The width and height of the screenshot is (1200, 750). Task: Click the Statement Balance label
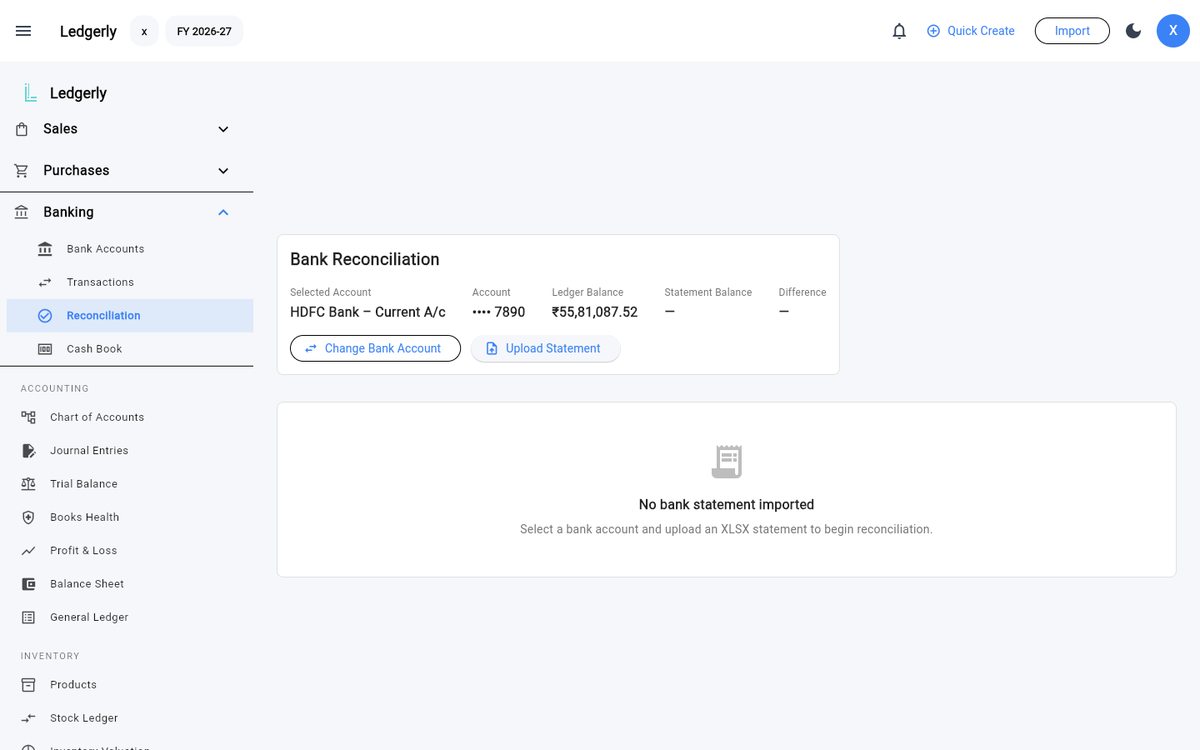pos(708,292)
